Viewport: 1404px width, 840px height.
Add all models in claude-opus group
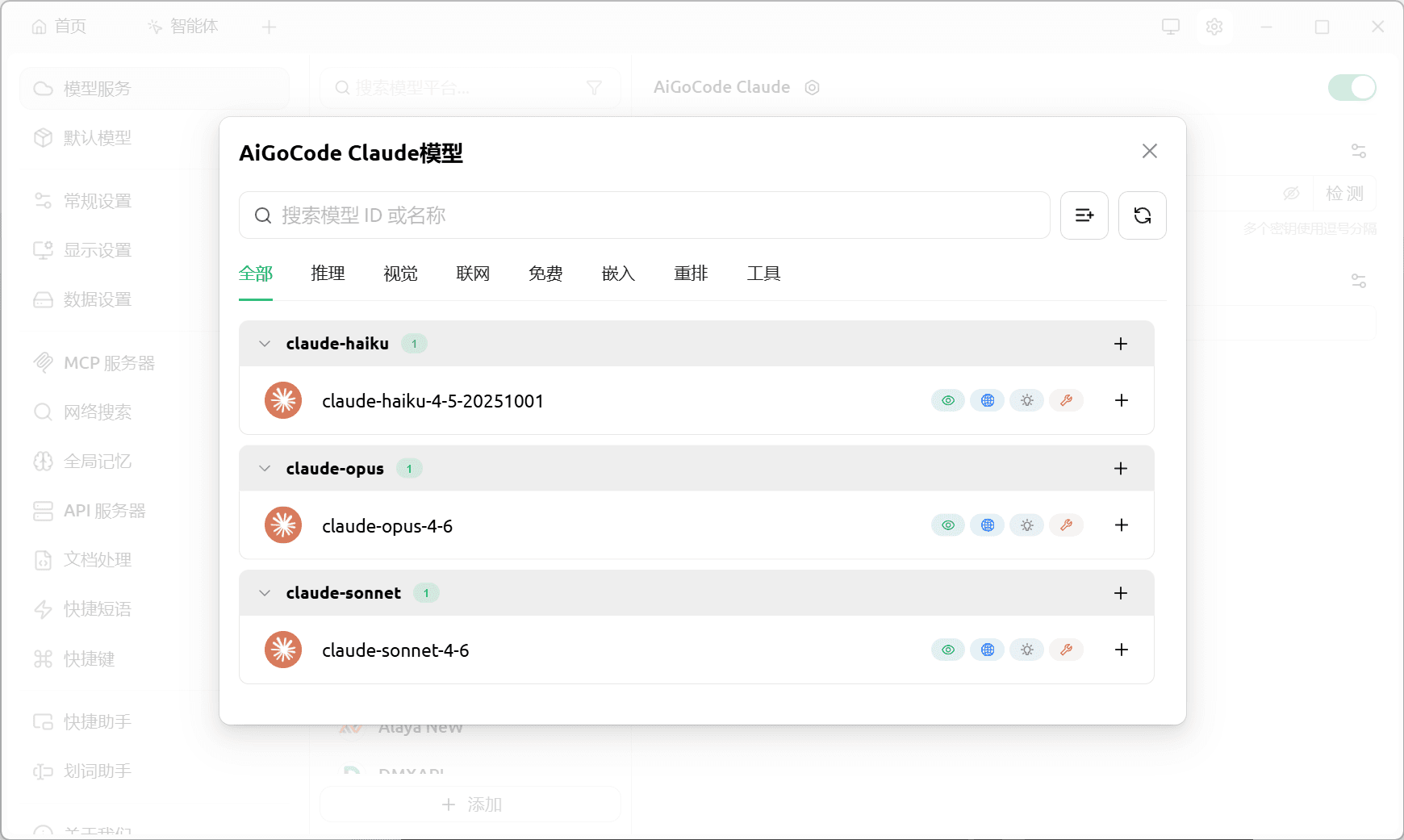1121,469
